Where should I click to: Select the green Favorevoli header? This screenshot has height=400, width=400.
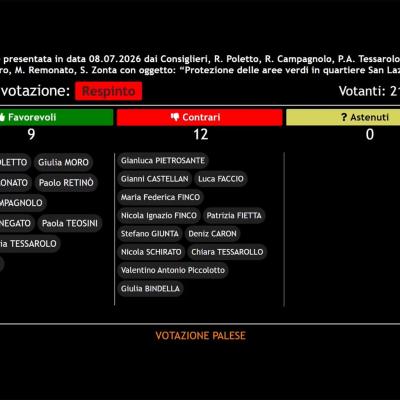tap(56, 117)
